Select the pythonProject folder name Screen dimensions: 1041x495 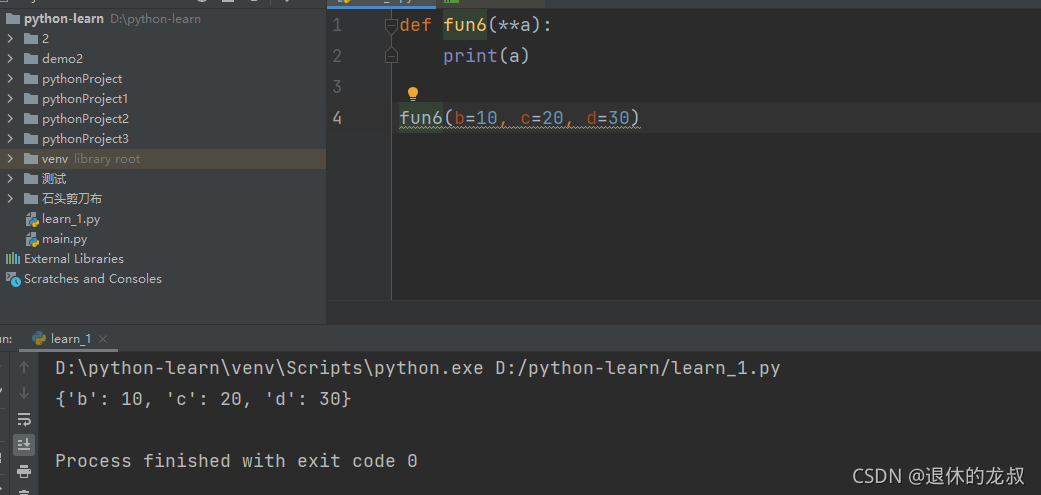click(82, 79)
